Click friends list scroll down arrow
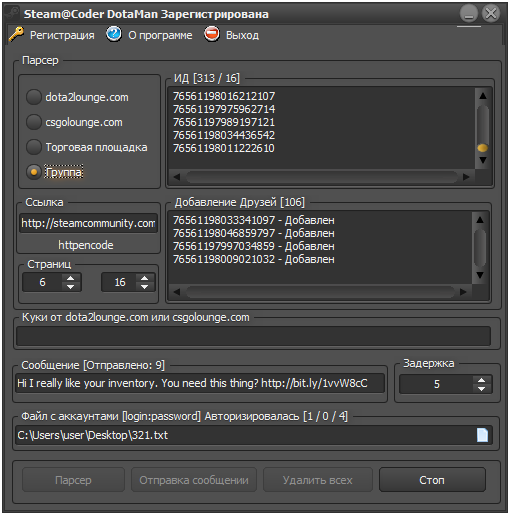The image size is (509, 515). pyautogui.click(x=480, y=275)
